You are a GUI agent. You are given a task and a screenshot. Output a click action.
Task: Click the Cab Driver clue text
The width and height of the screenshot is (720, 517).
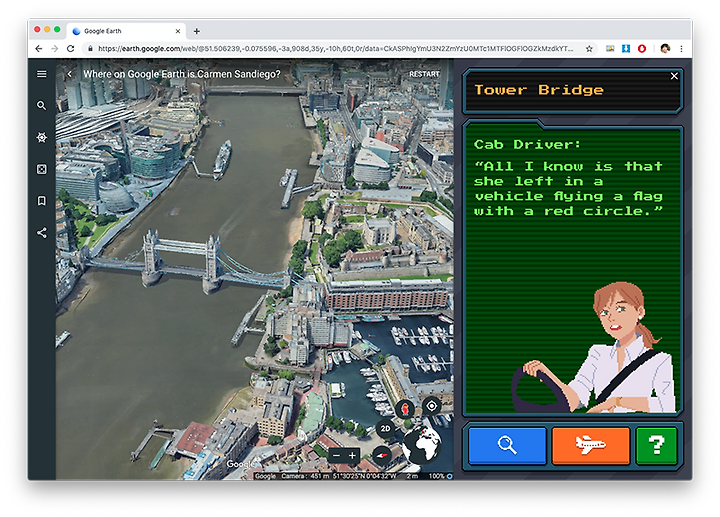click(x=568, y=178)
